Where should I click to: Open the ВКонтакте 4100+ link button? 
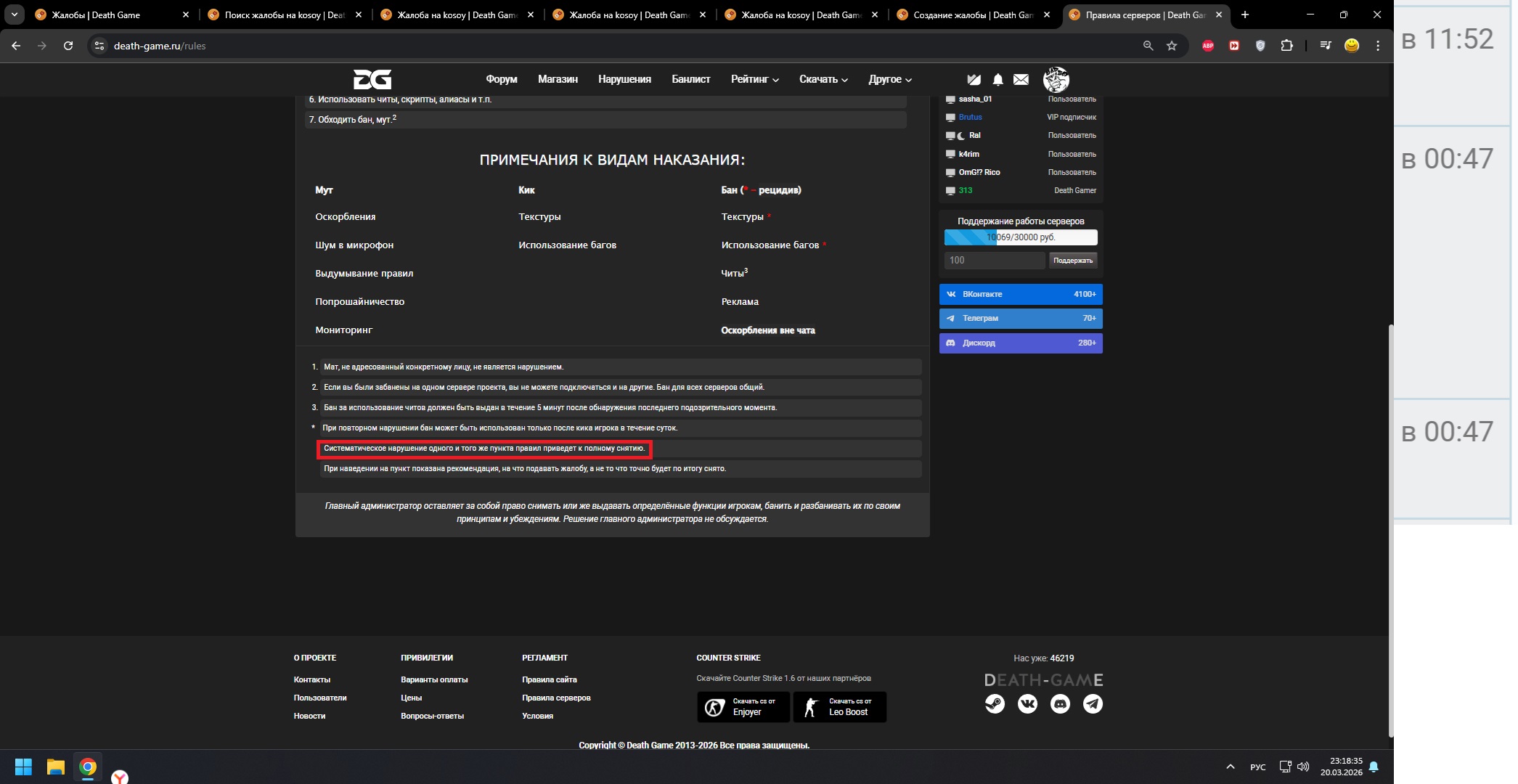[x=1020, y=294]
